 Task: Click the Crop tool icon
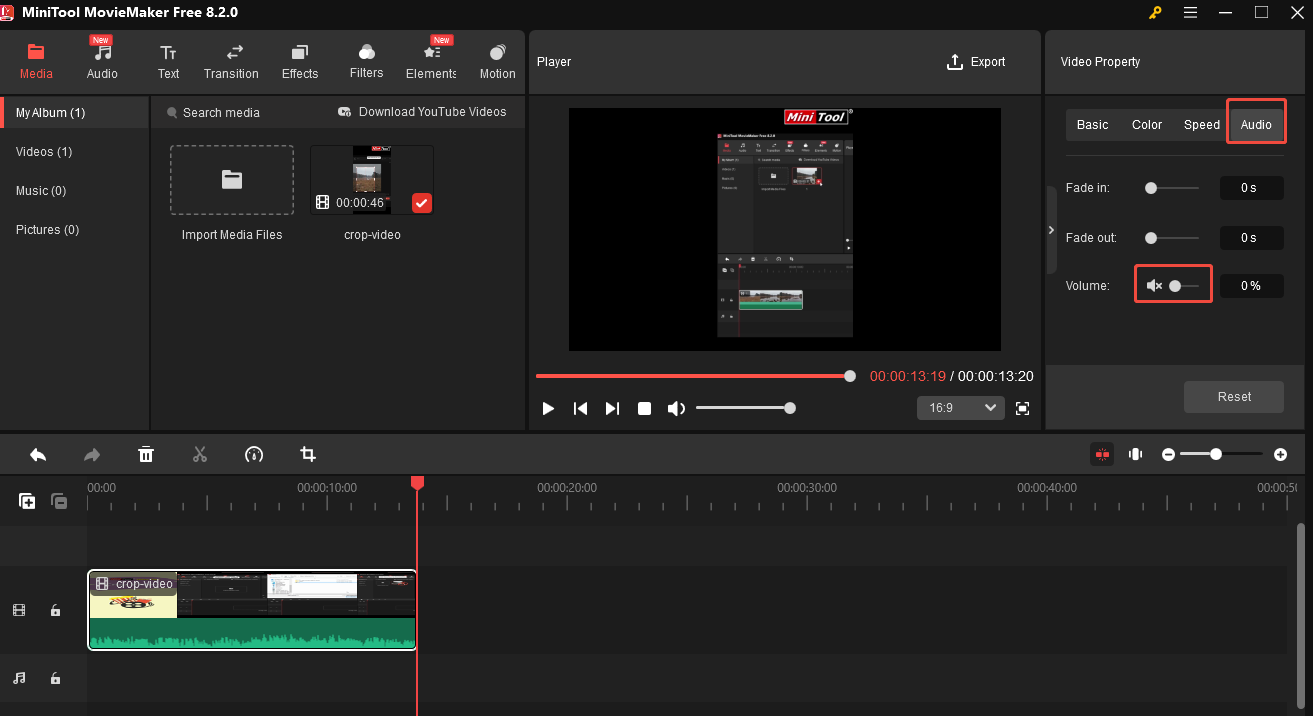point(308,454)
